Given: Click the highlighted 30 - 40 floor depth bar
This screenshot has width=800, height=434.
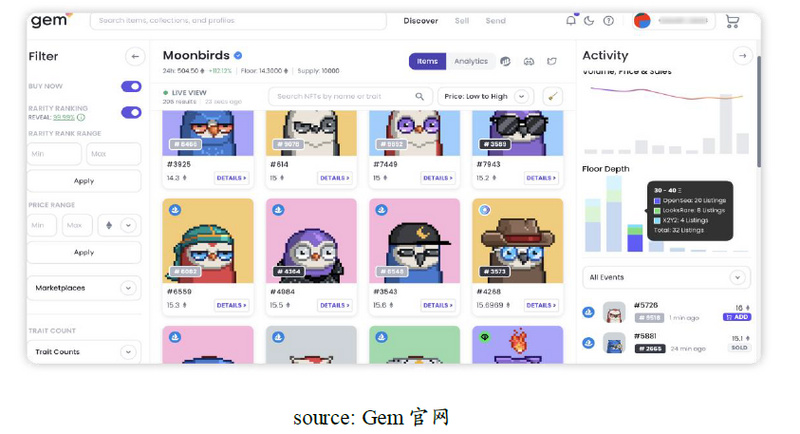Looking at the screenshot, I should [635, 238].
